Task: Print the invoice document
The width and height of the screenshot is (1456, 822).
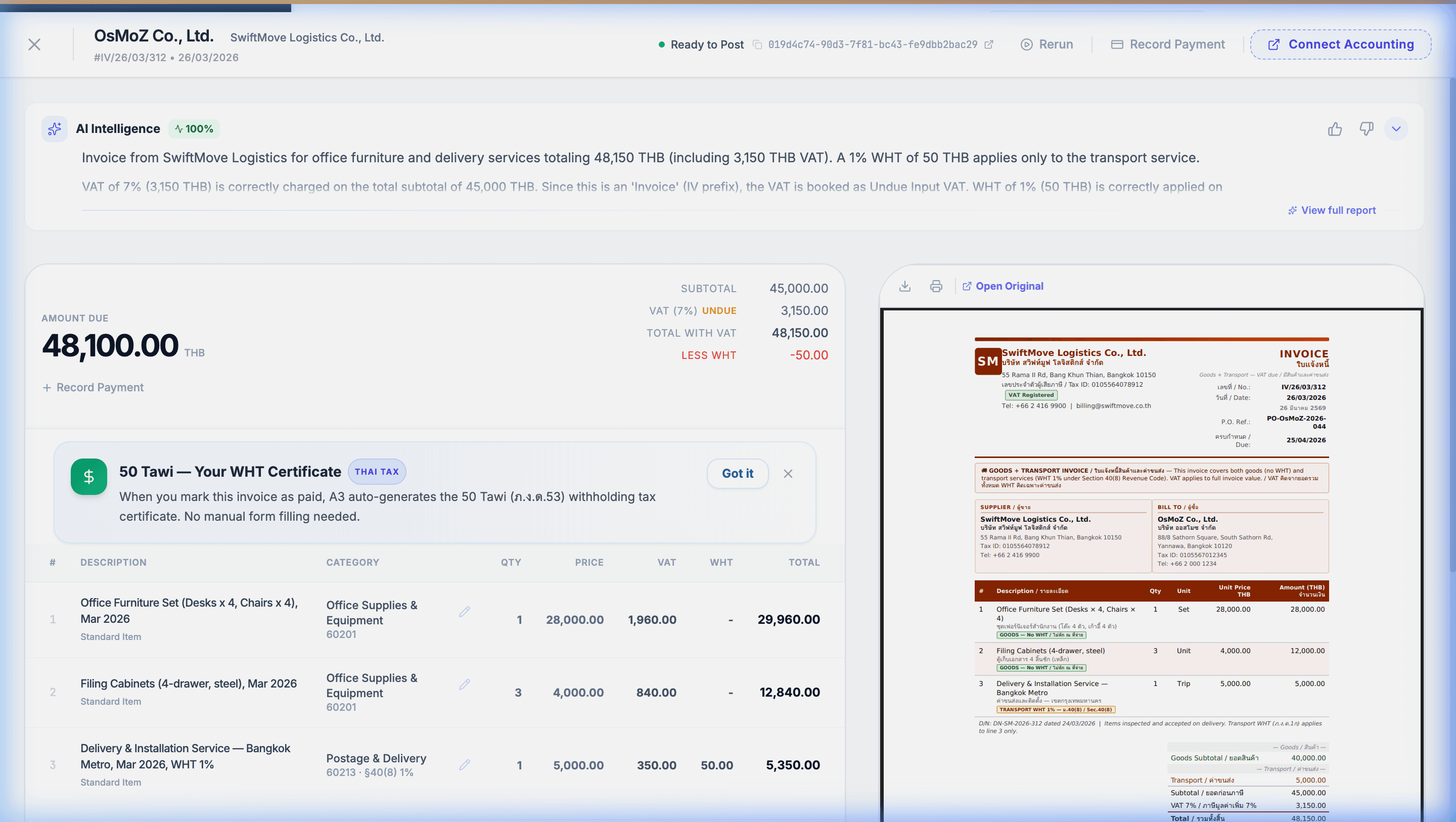Action: pos(936,286)
